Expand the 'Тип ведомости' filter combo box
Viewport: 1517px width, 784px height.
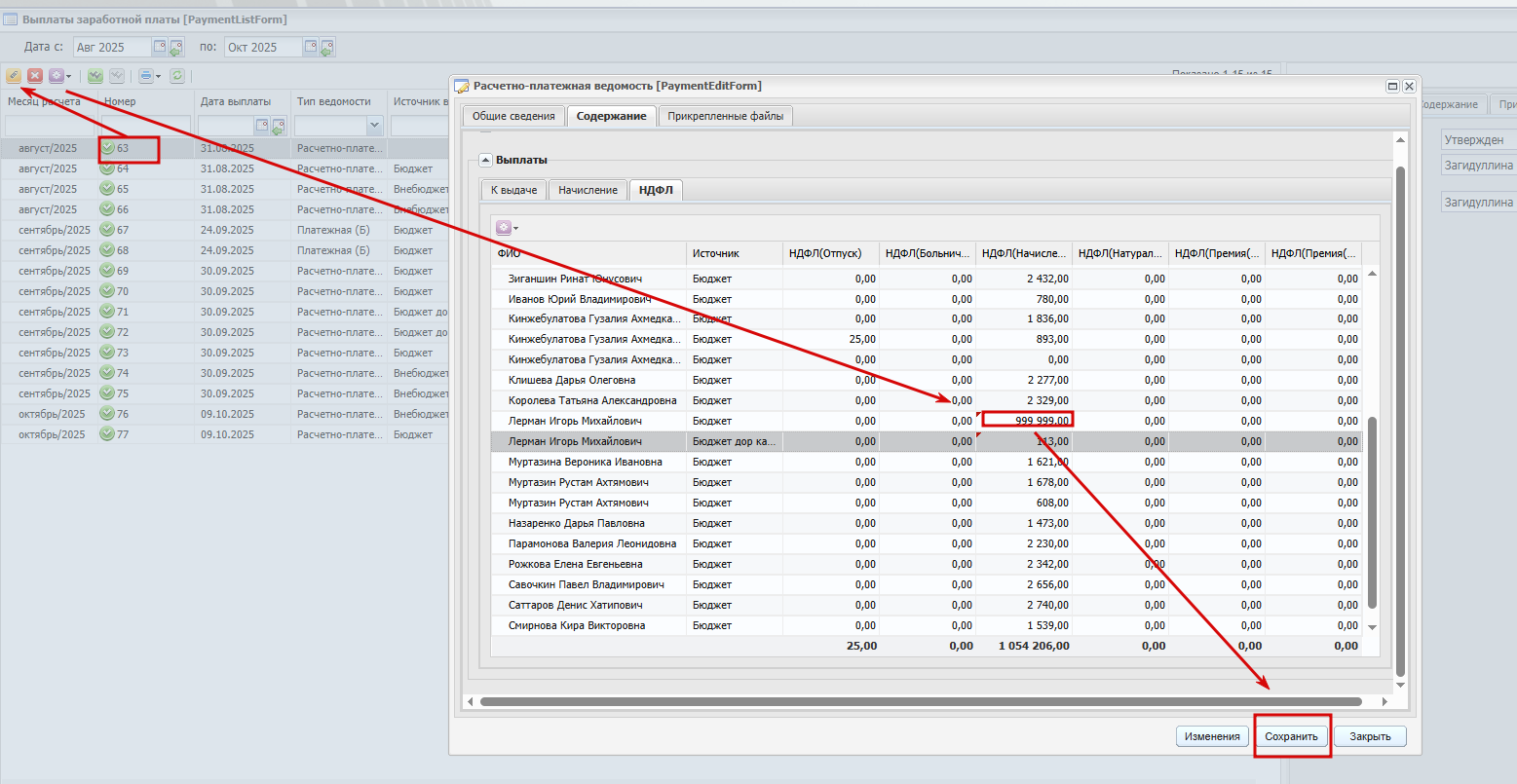coord(374,126)
